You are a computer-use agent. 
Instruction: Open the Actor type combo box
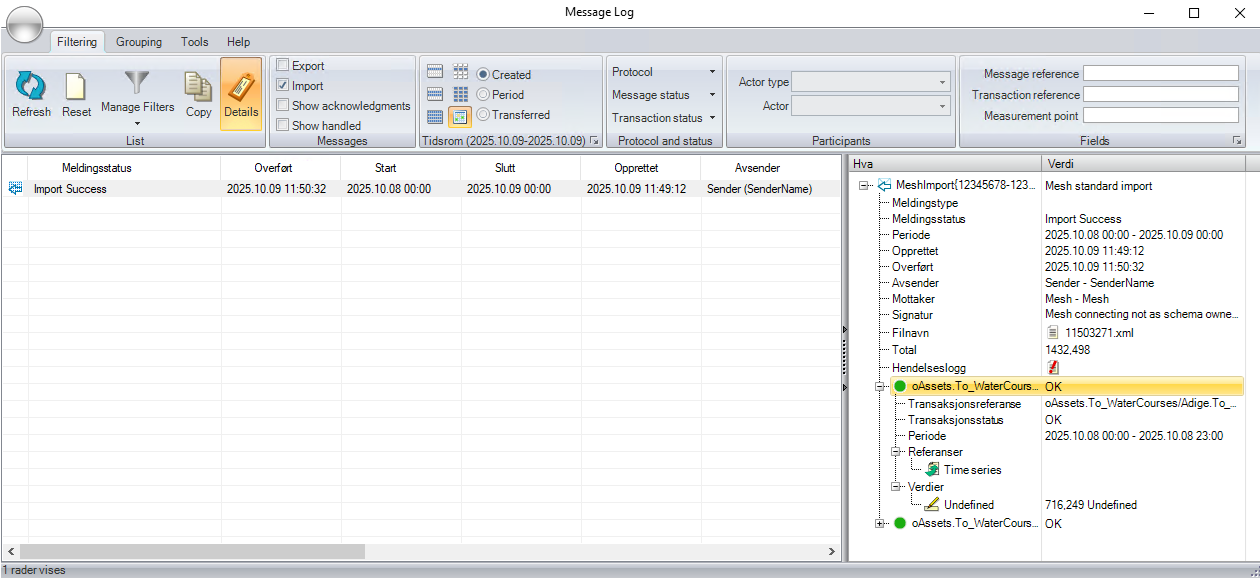tap(870, 82)
